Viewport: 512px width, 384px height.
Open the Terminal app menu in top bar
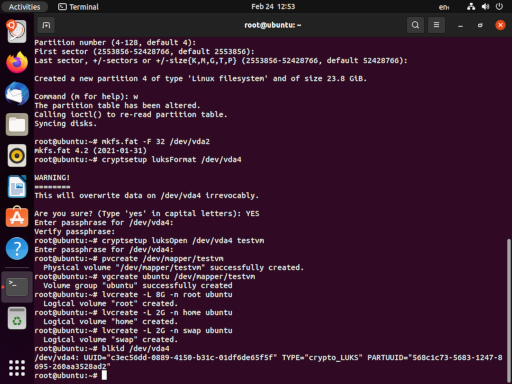[x=78, y=7]
